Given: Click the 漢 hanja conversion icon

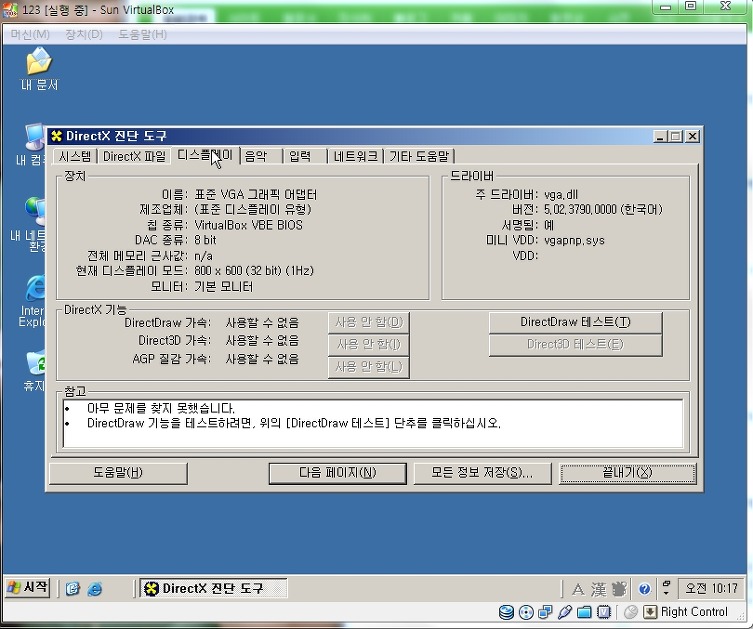Looking at the screenshot, I should coord(599,589).
